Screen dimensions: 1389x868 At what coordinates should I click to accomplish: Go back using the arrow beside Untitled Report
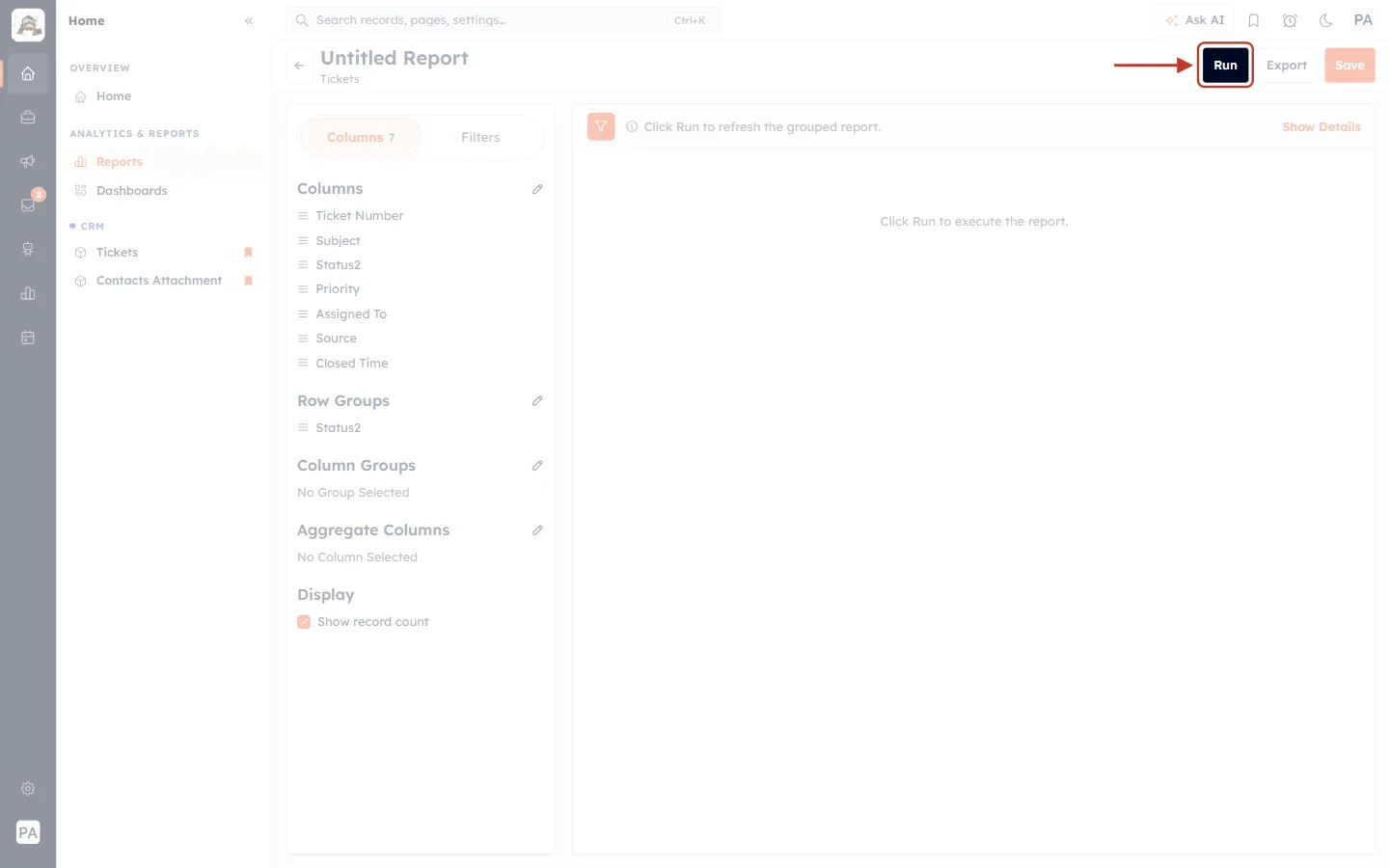tap(299, 66)
